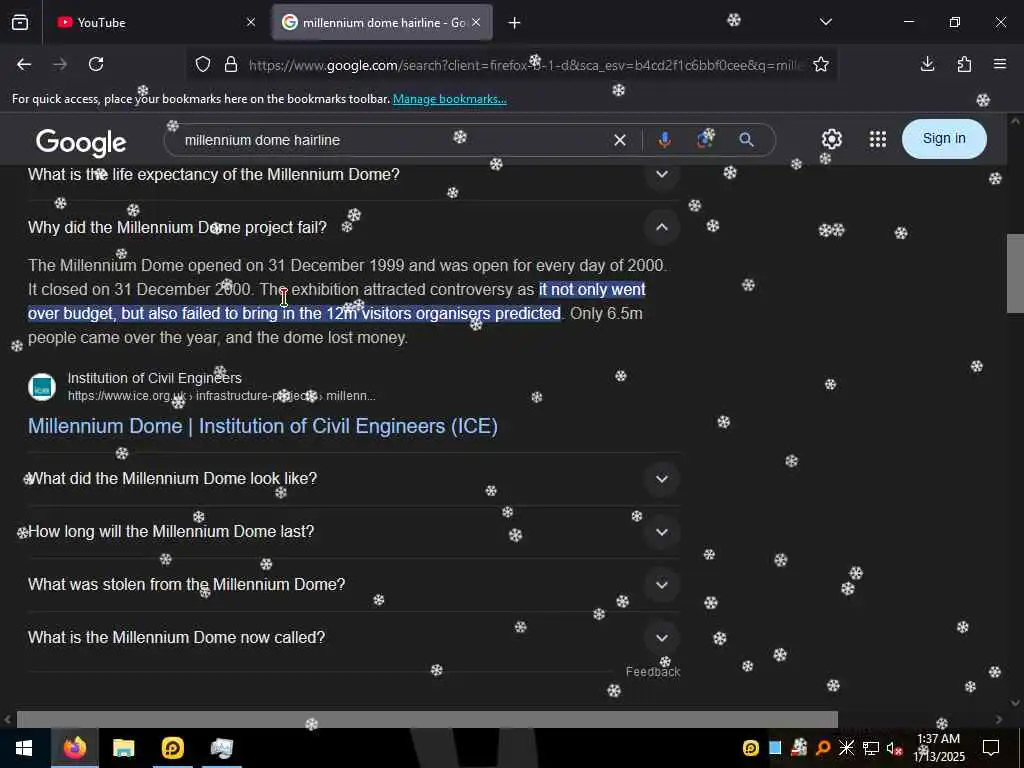Clear the search query with X
The width and height of the screenshot is (1024, 768).
(620, 140)
